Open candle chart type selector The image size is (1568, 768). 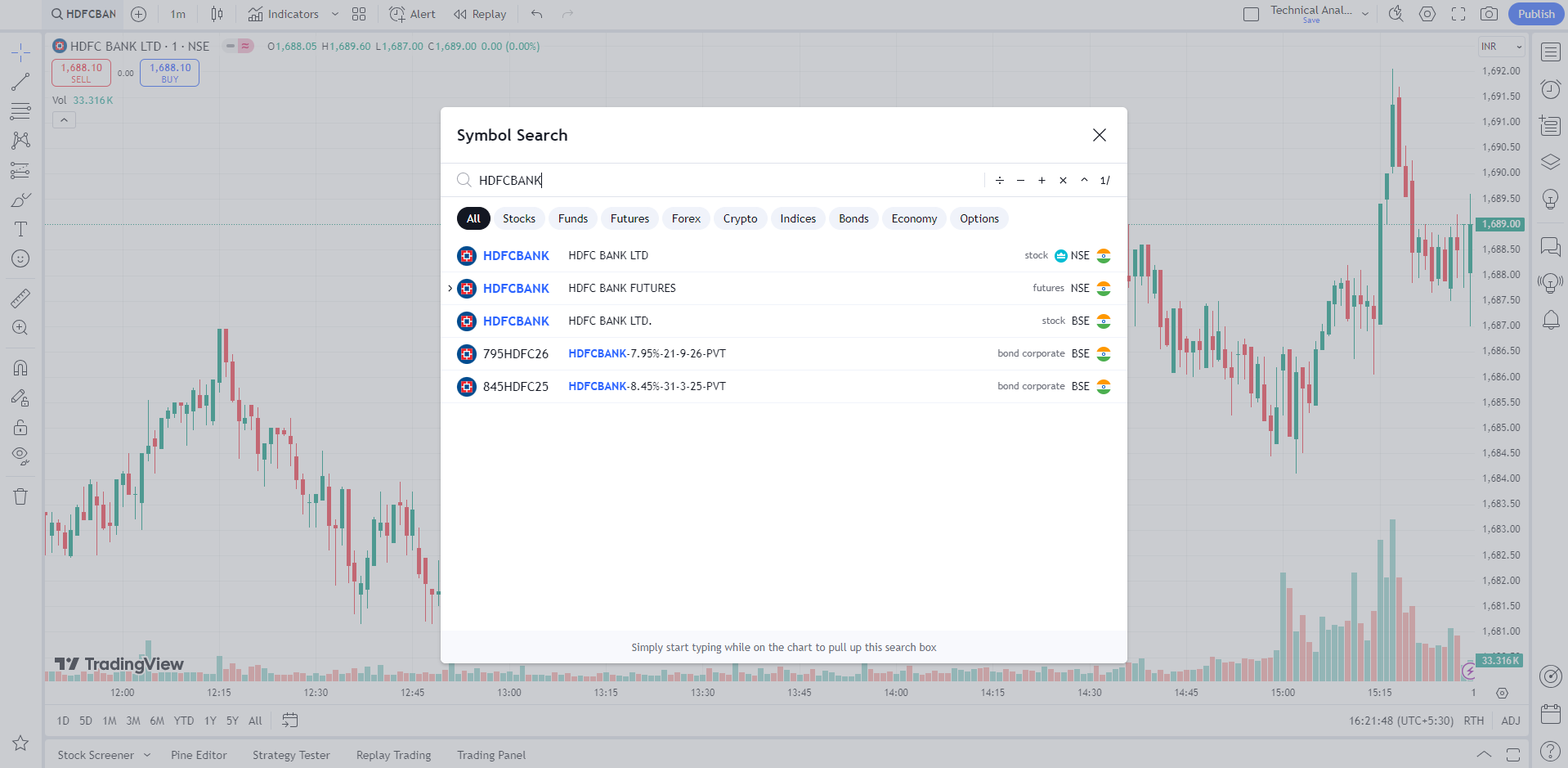coord(217,14)
